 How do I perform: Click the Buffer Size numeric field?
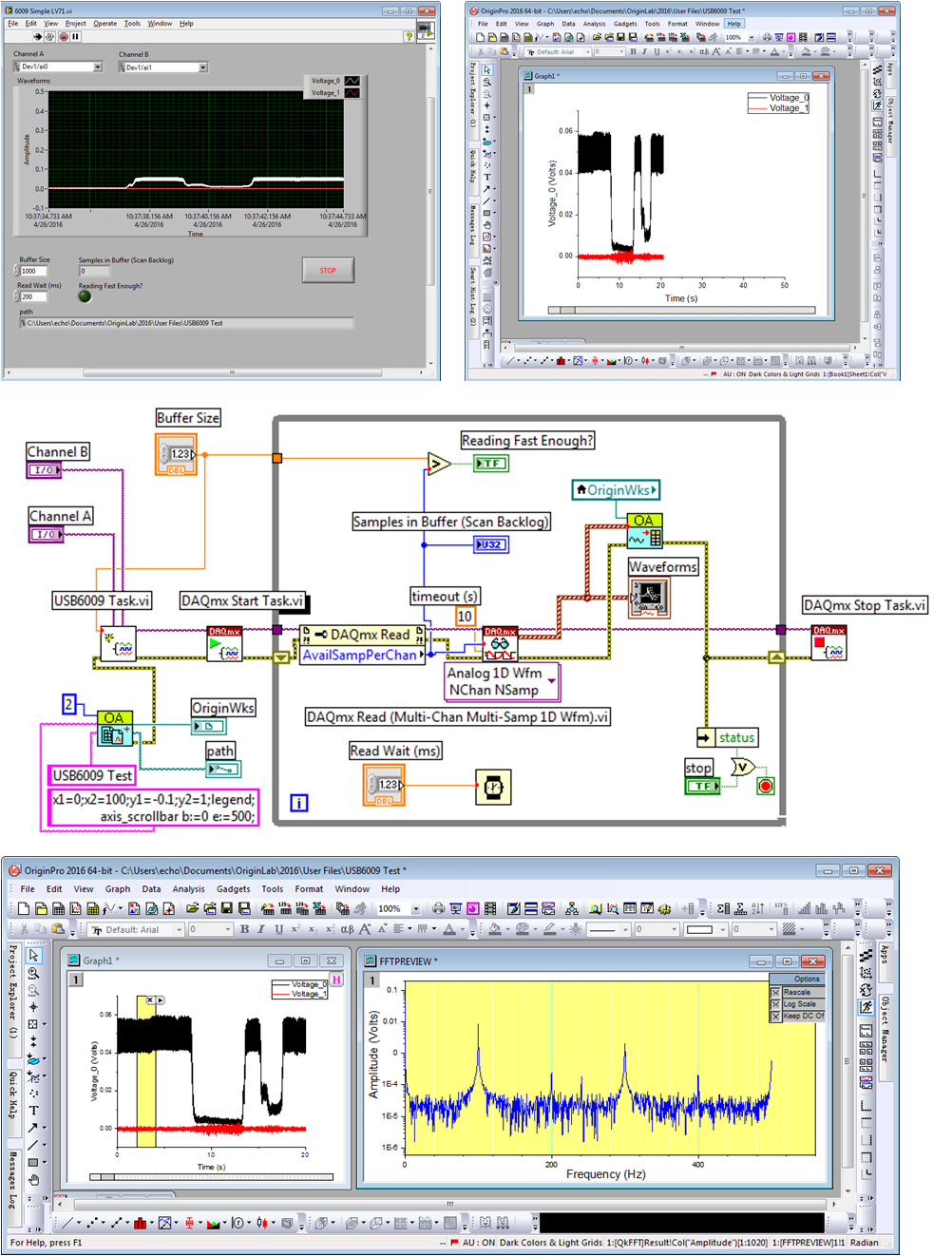[x=34, y=271]
